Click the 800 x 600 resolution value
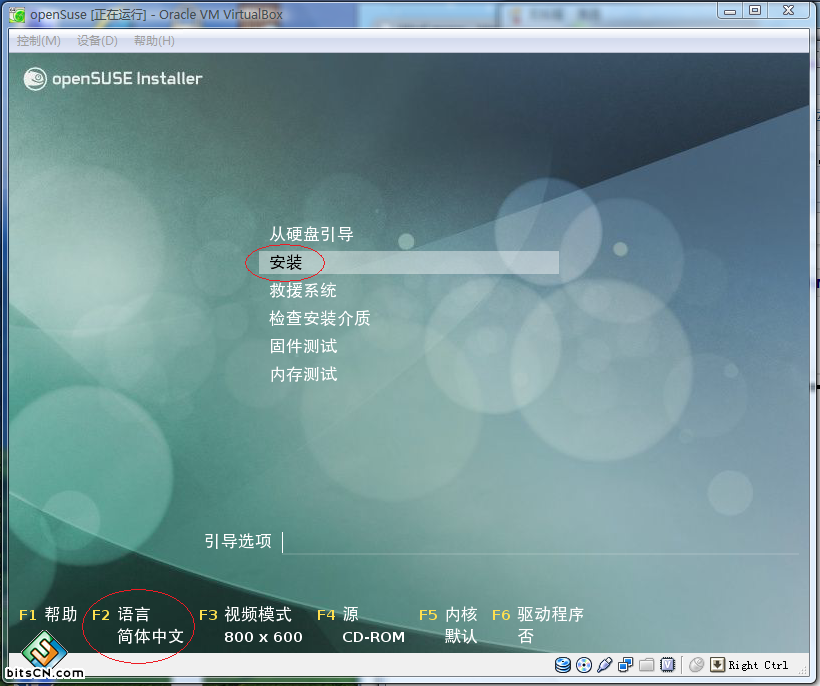Viewport: 820px width, 686px height. [x=264, y=637]
